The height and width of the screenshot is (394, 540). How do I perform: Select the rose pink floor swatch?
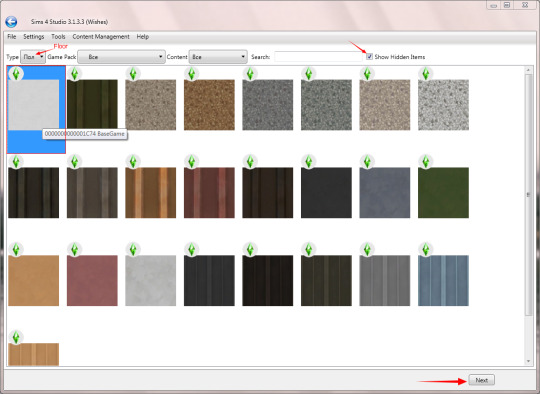(x=92, y=280)
